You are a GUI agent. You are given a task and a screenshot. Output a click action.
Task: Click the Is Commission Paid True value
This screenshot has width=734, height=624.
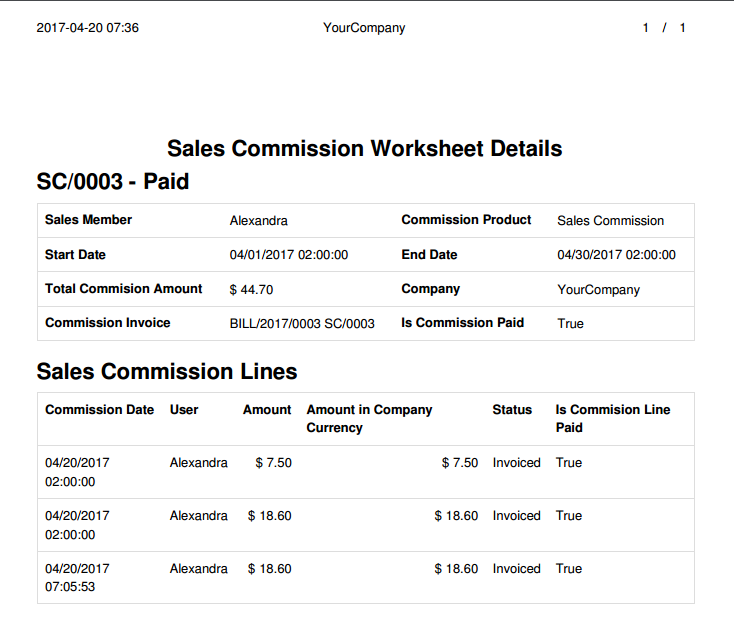coord(570,324)
